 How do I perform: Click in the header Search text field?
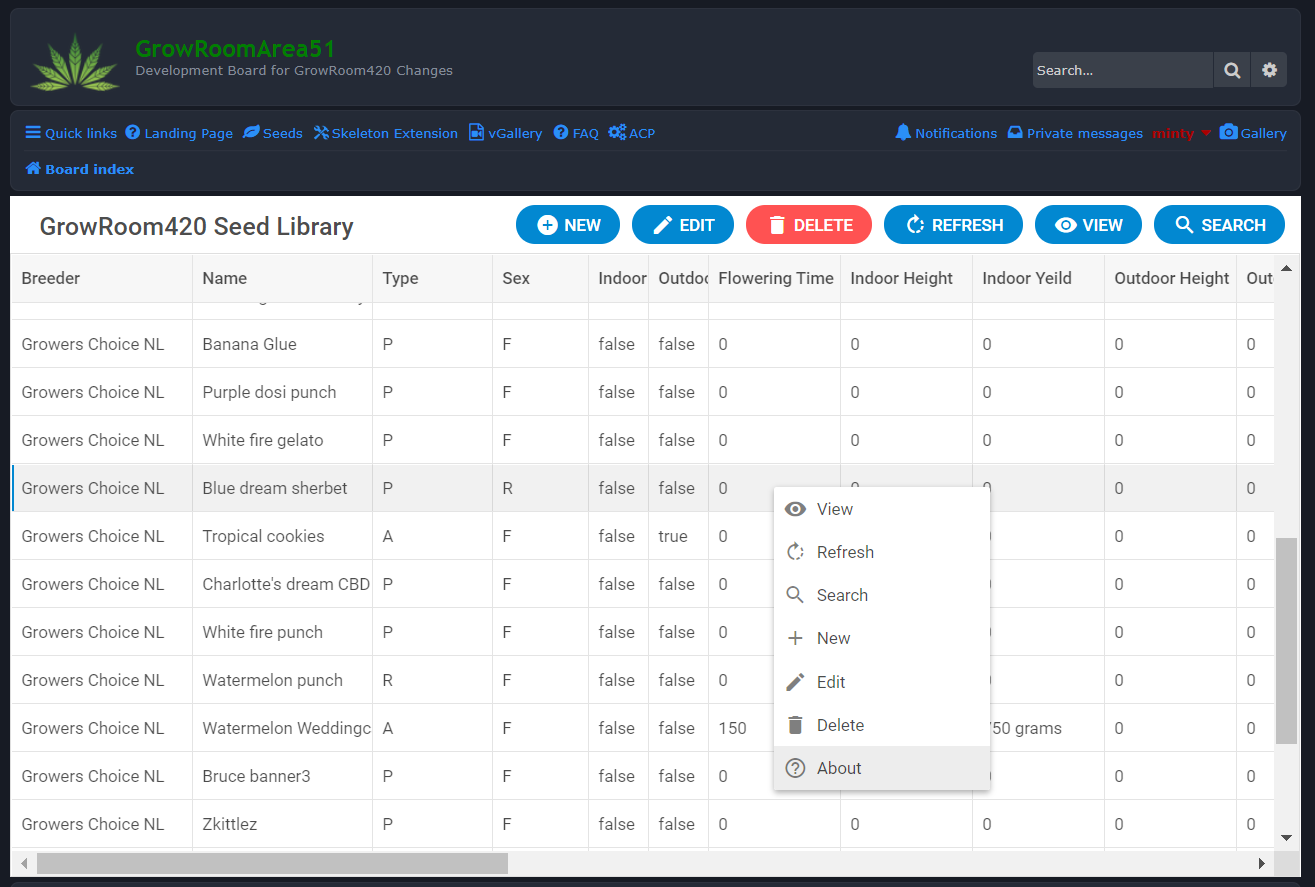[x=1120, y=70]
